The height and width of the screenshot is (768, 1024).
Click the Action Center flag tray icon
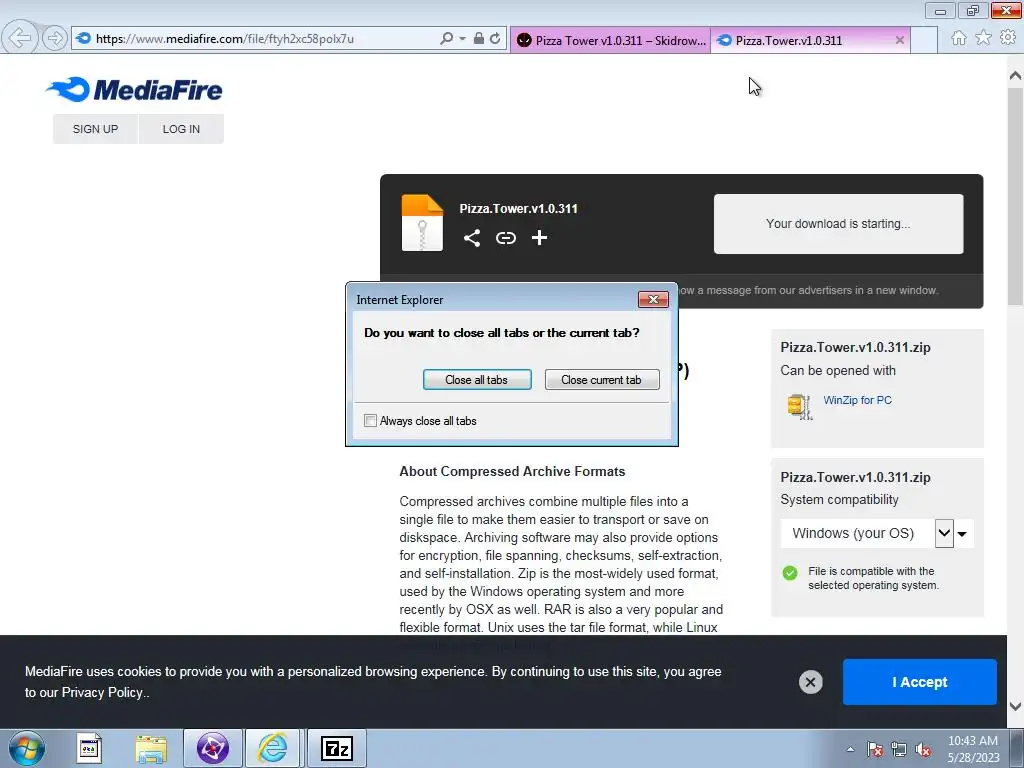tap(875, 749)
